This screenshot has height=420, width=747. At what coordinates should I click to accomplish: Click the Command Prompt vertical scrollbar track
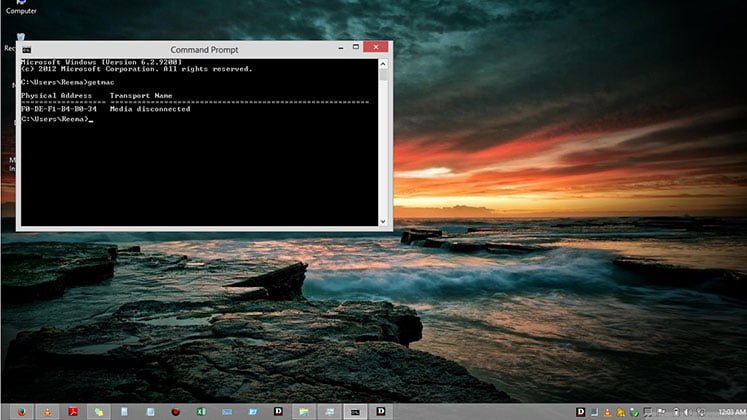click(x=384, y=140)
